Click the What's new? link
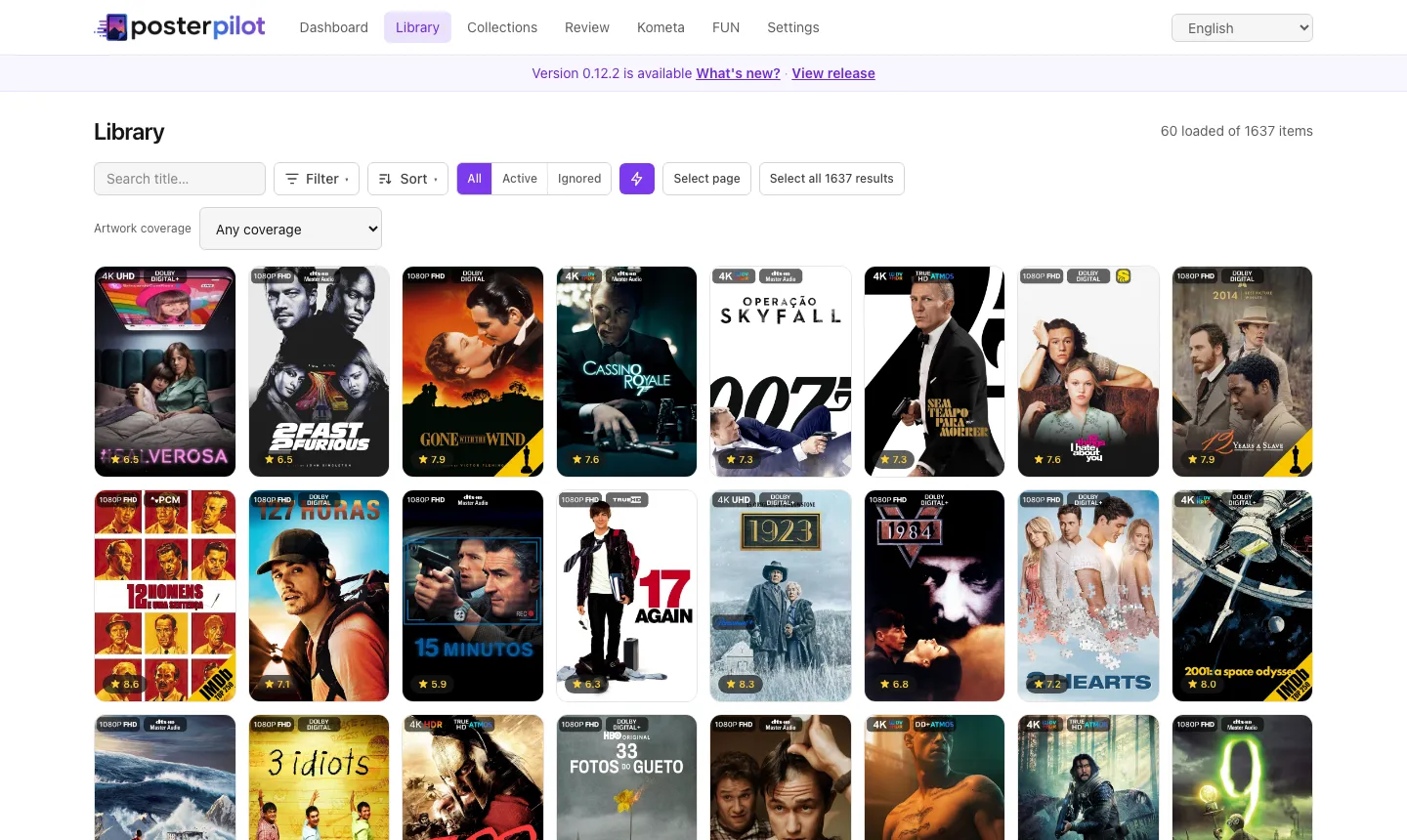Screen dimensions: 1407x840 [x=738, y=73]
